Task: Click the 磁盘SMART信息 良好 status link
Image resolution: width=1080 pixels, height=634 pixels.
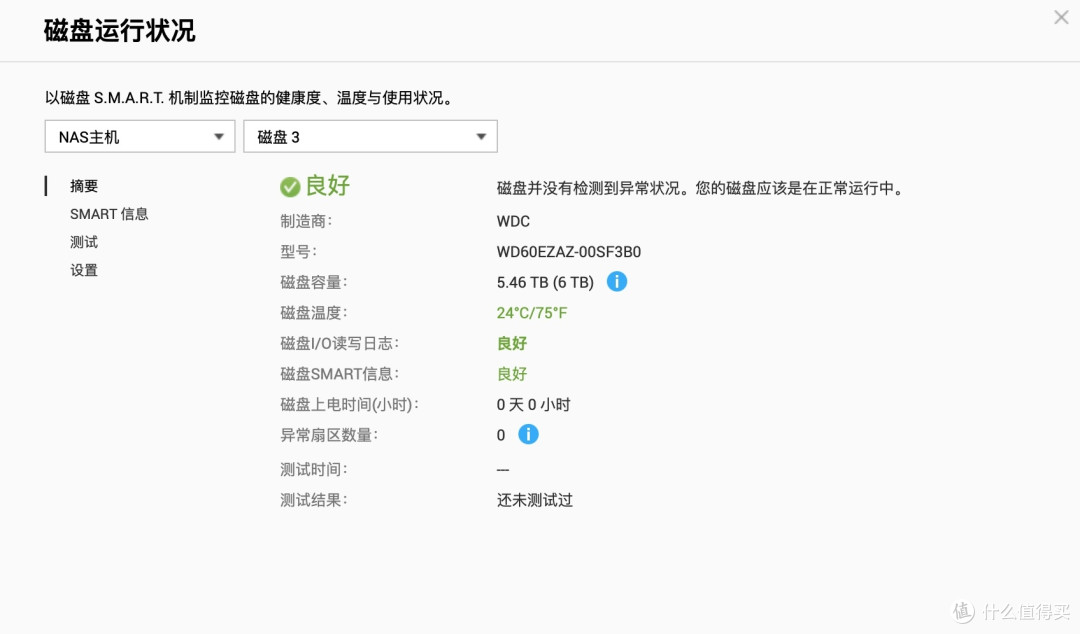Action: [x=511, y=373]
